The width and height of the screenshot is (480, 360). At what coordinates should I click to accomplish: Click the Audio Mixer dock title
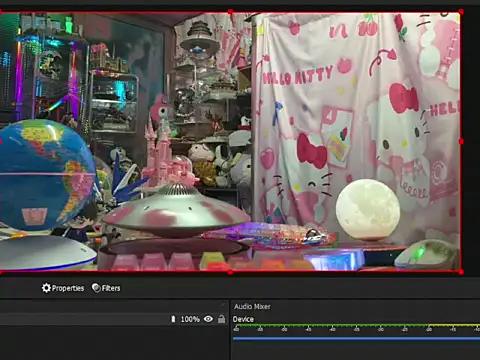(x=252, y=306)
